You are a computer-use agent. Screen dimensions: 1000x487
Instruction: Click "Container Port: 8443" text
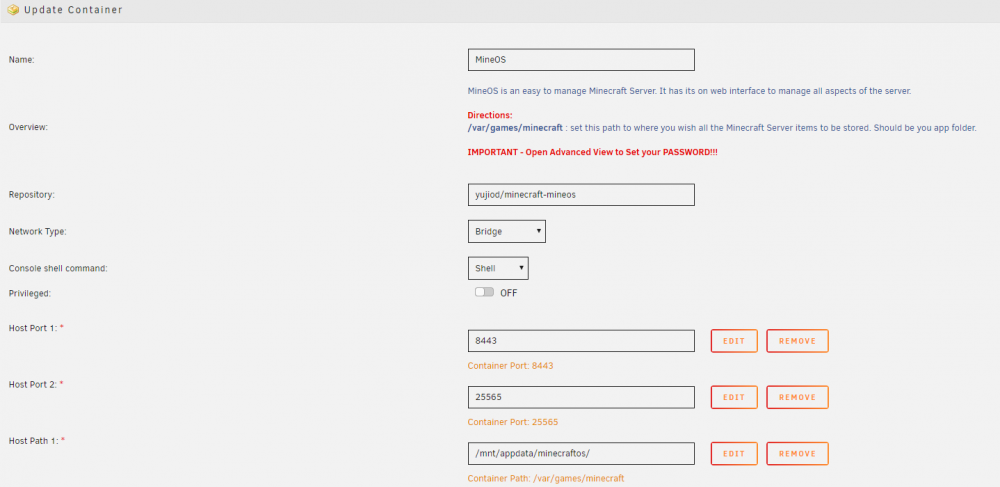[510, 366]
